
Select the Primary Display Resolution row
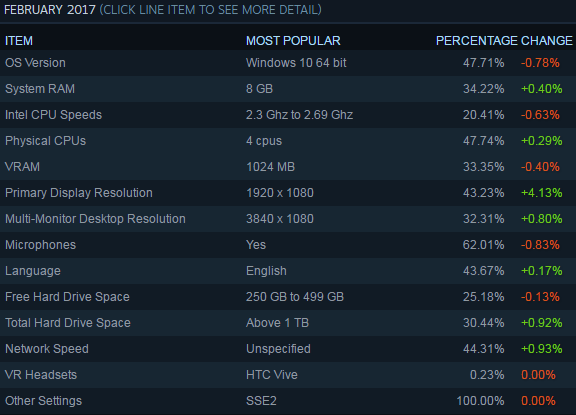(x=288, y=193)
